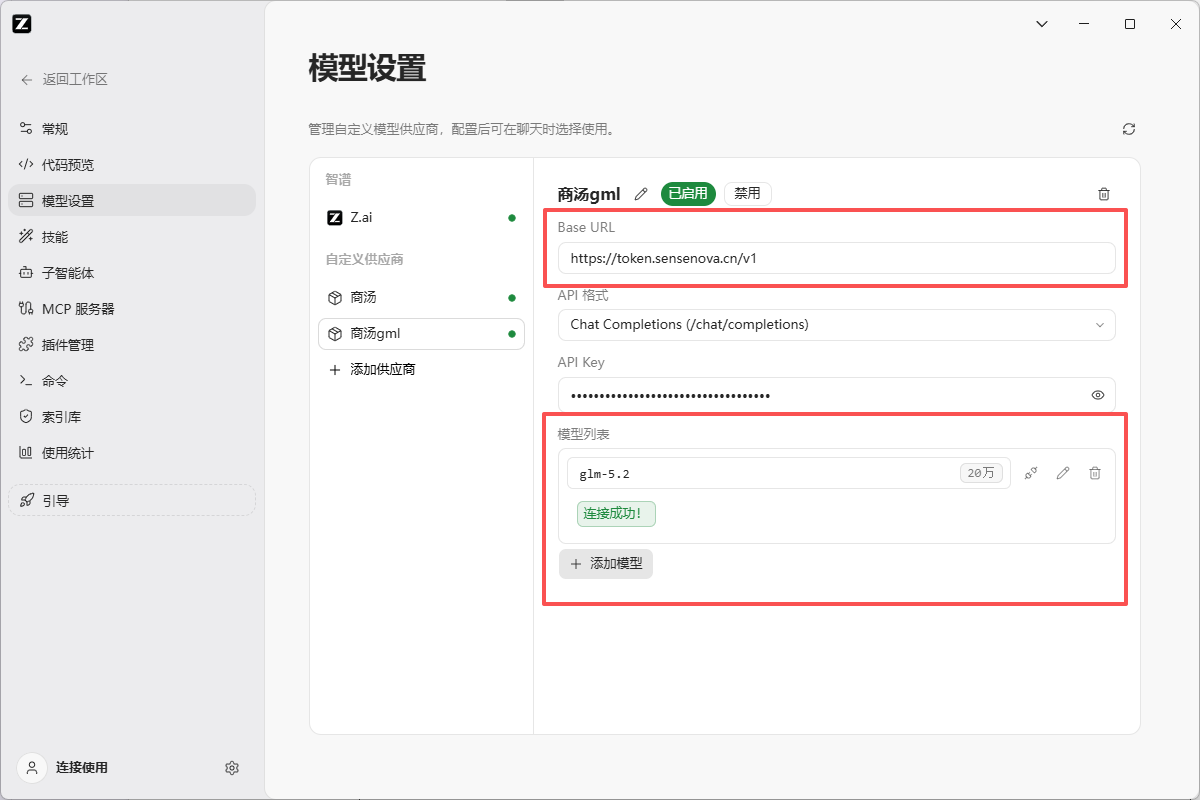The image size is (1200, 800).
Task: Select the 商汤 provider
Action: point(421,298)
